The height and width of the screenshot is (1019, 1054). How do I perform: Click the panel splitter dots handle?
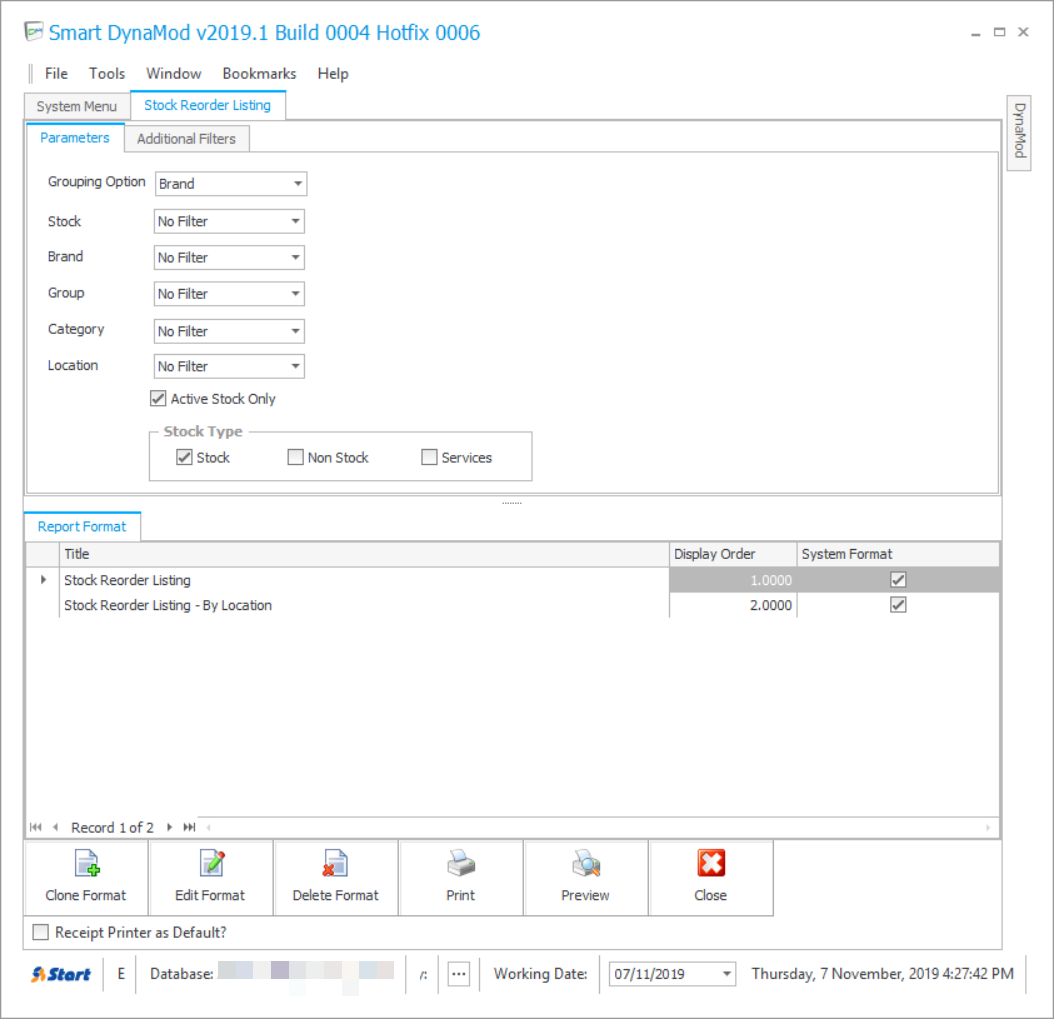tap(512, 503)
